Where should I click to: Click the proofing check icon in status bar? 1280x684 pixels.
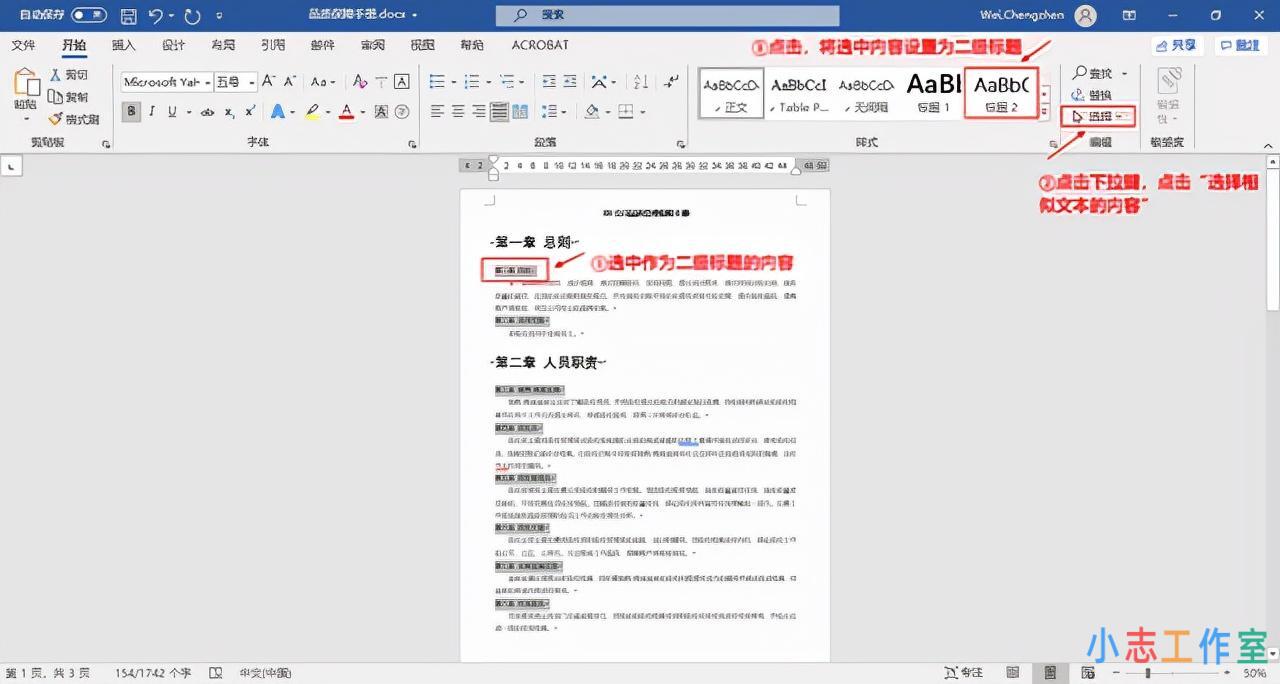pos(216,673)
